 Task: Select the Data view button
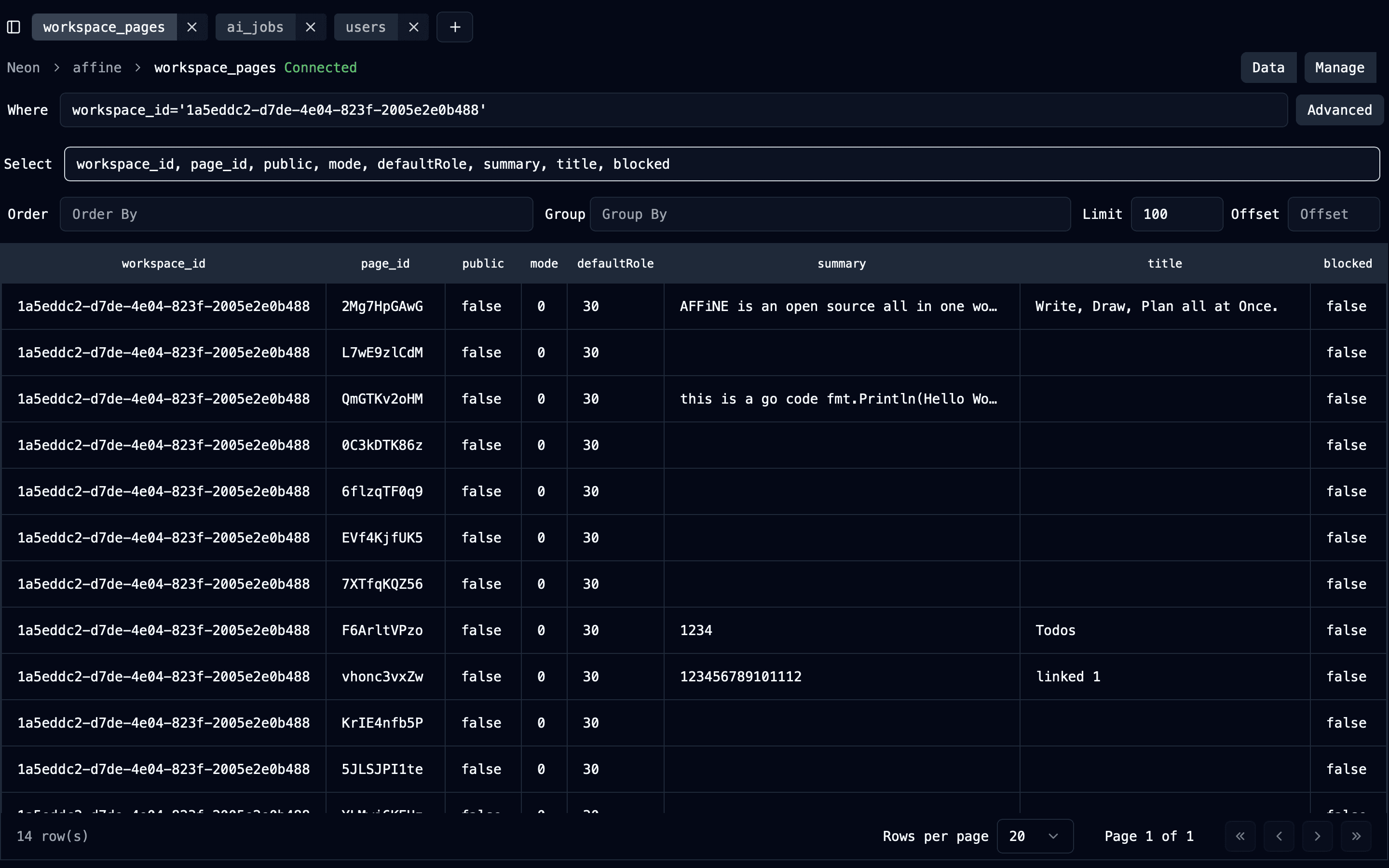point(1268,68)
